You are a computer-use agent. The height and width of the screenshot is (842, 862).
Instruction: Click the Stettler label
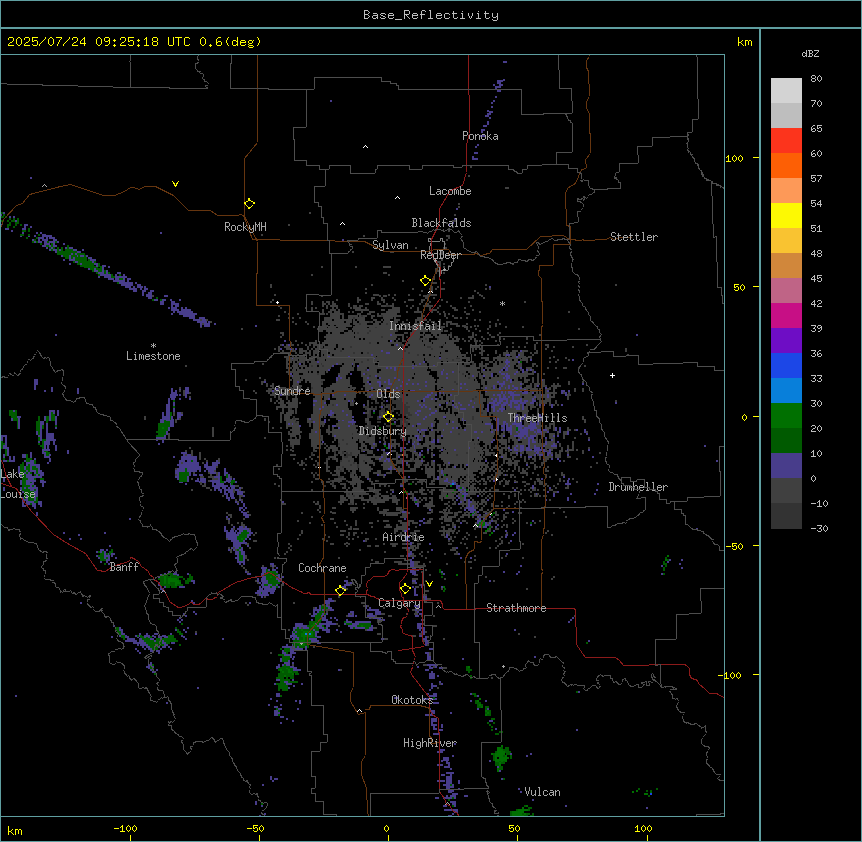[x=634, y=237]
